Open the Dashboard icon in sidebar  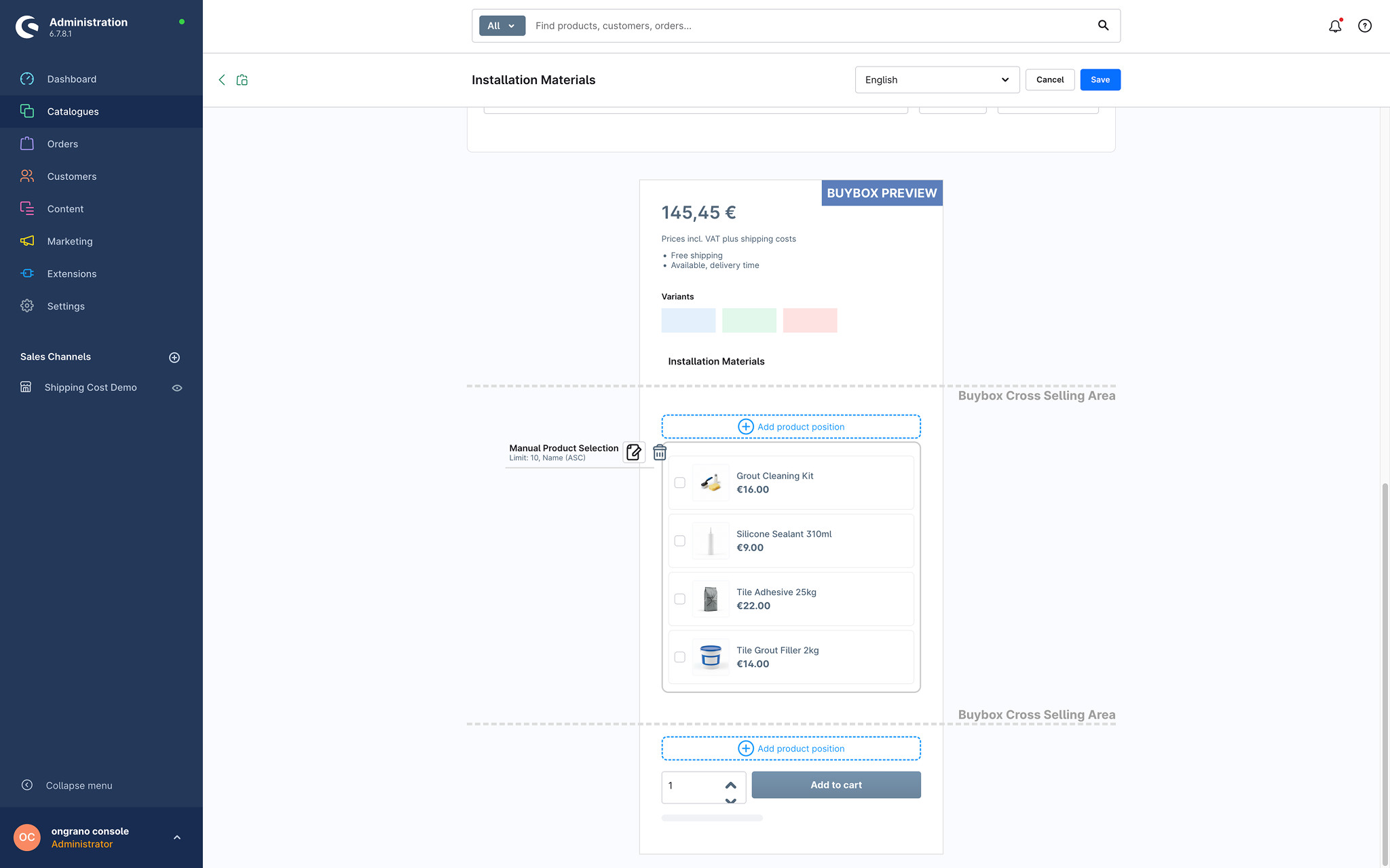coord(27,79)
